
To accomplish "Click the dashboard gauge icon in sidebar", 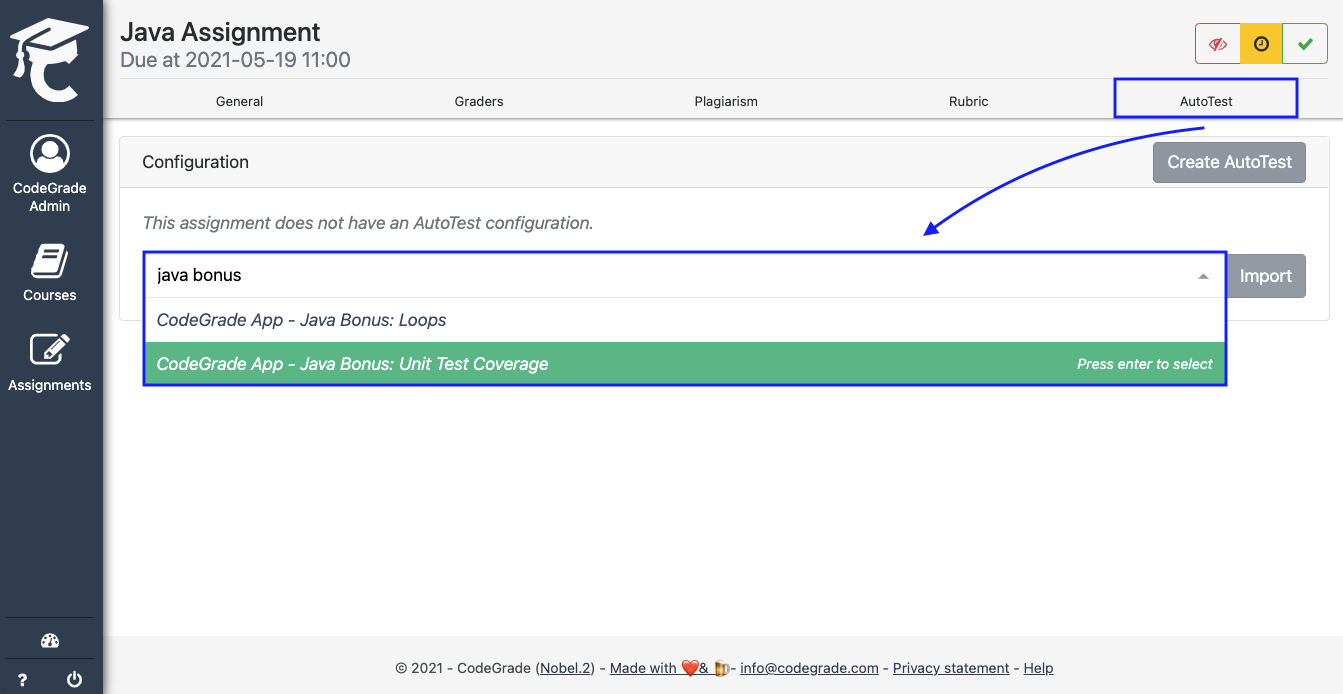I will pos(50,641).
